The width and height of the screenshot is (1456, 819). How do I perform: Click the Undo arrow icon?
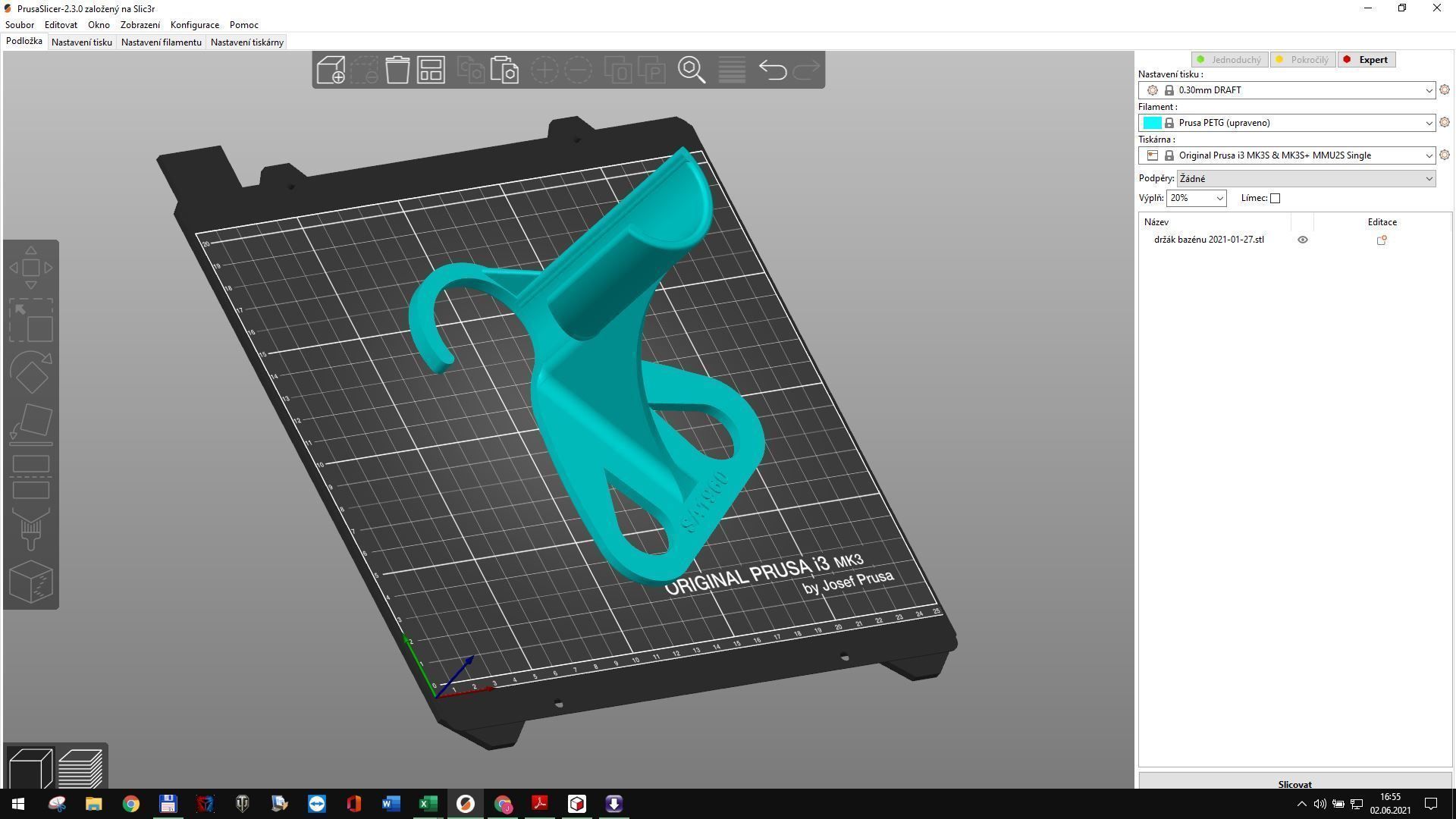[x=773, y=70]
